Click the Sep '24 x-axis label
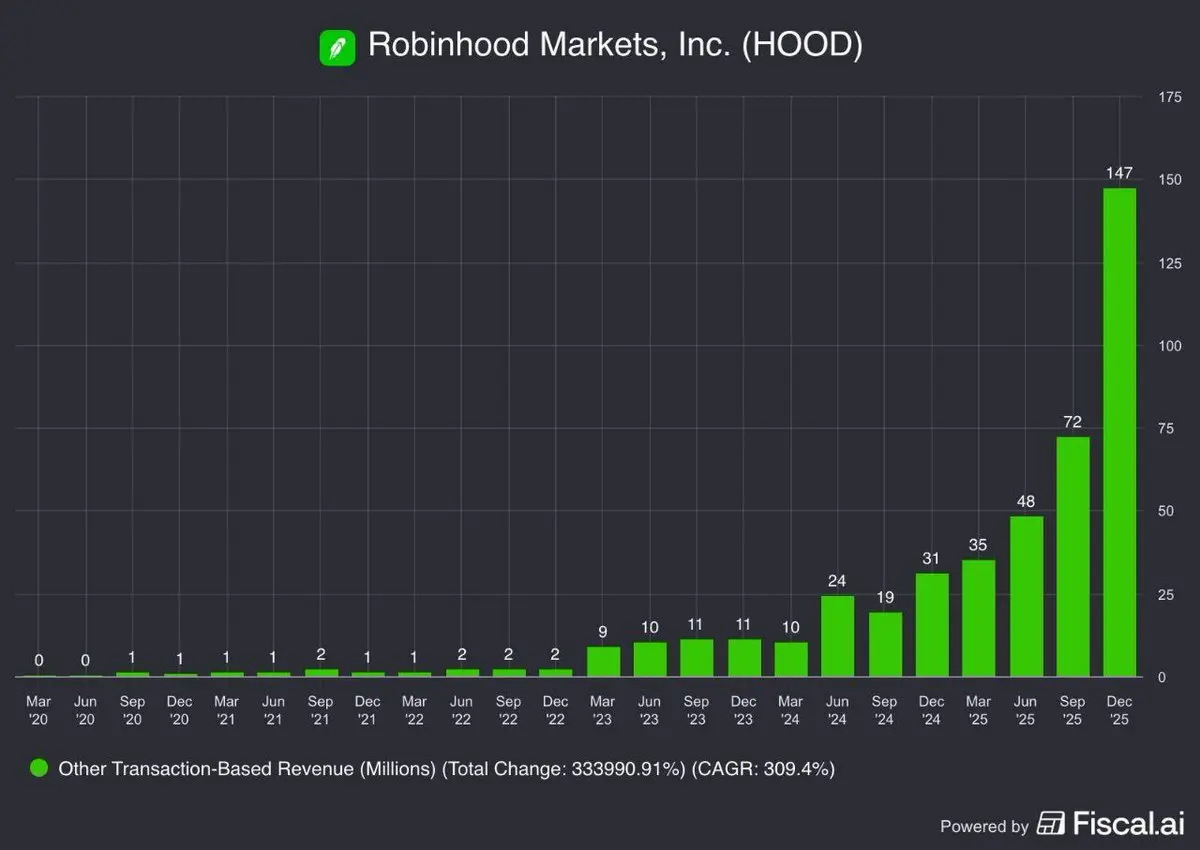The image size is (1200, 850). coord(885,710)
